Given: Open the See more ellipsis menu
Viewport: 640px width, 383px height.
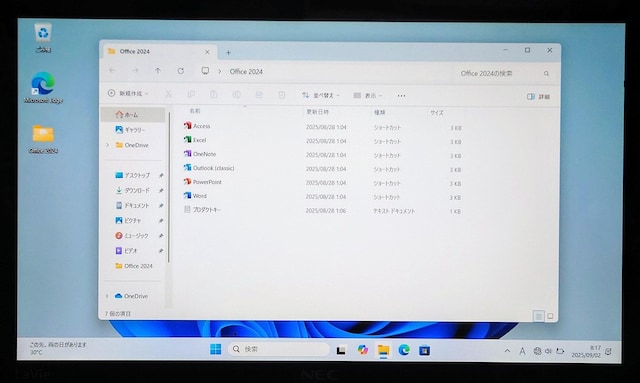Looking at the screenshot, I should click(401, 96).
